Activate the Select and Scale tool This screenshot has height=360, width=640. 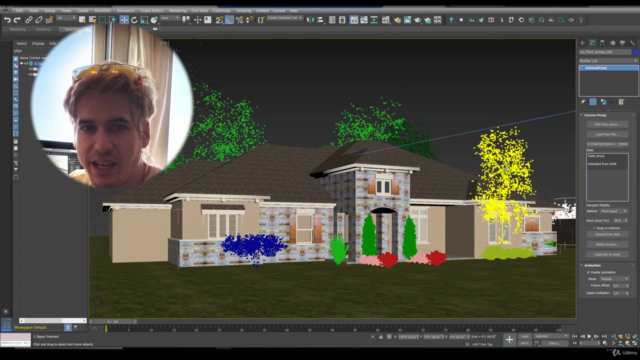tap(144, 20)
